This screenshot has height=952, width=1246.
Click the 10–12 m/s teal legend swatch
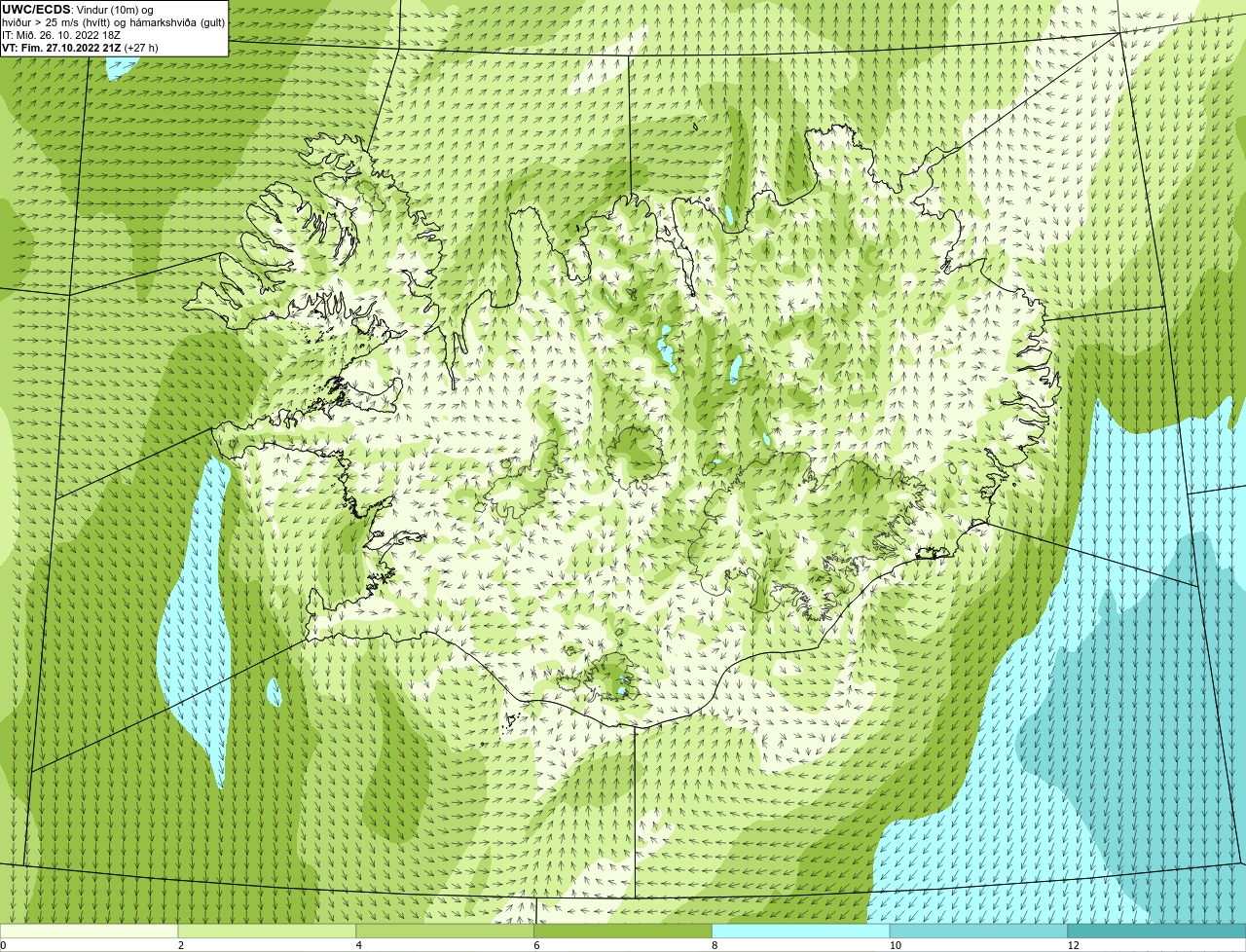[x=979, y=931]
